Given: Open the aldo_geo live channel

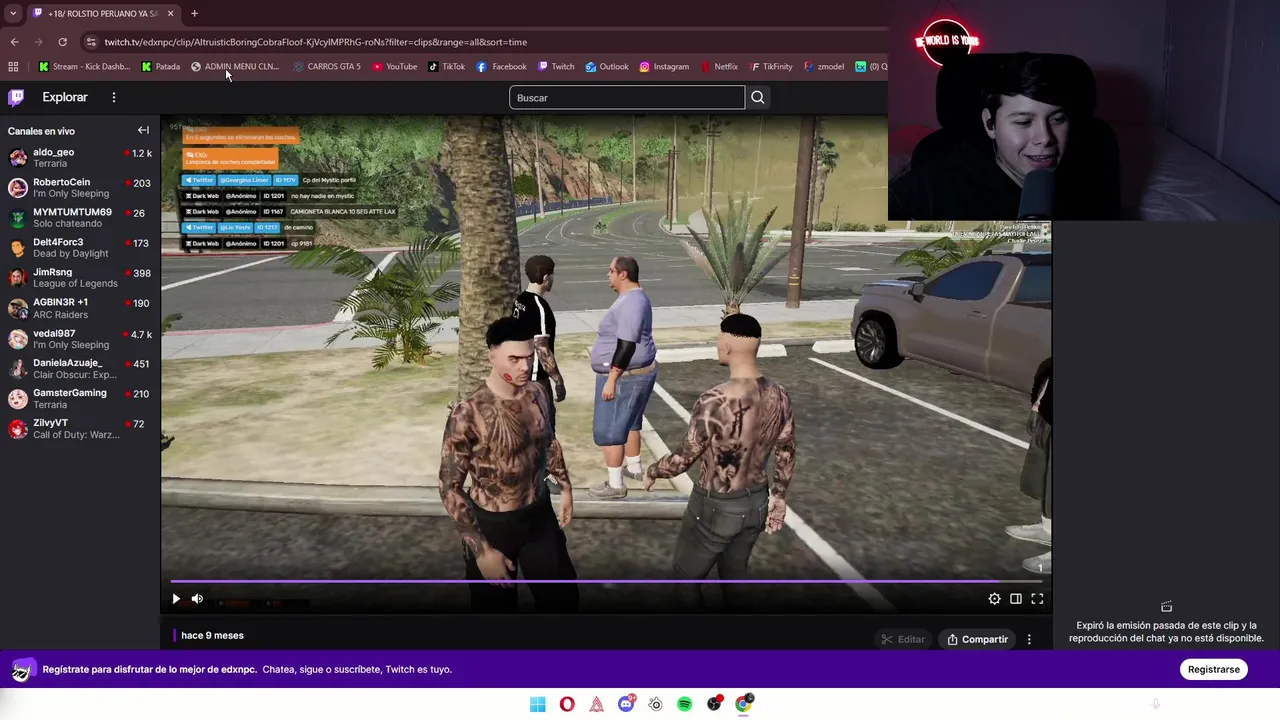Looking at the screenshot, I should tap(80, 158).
